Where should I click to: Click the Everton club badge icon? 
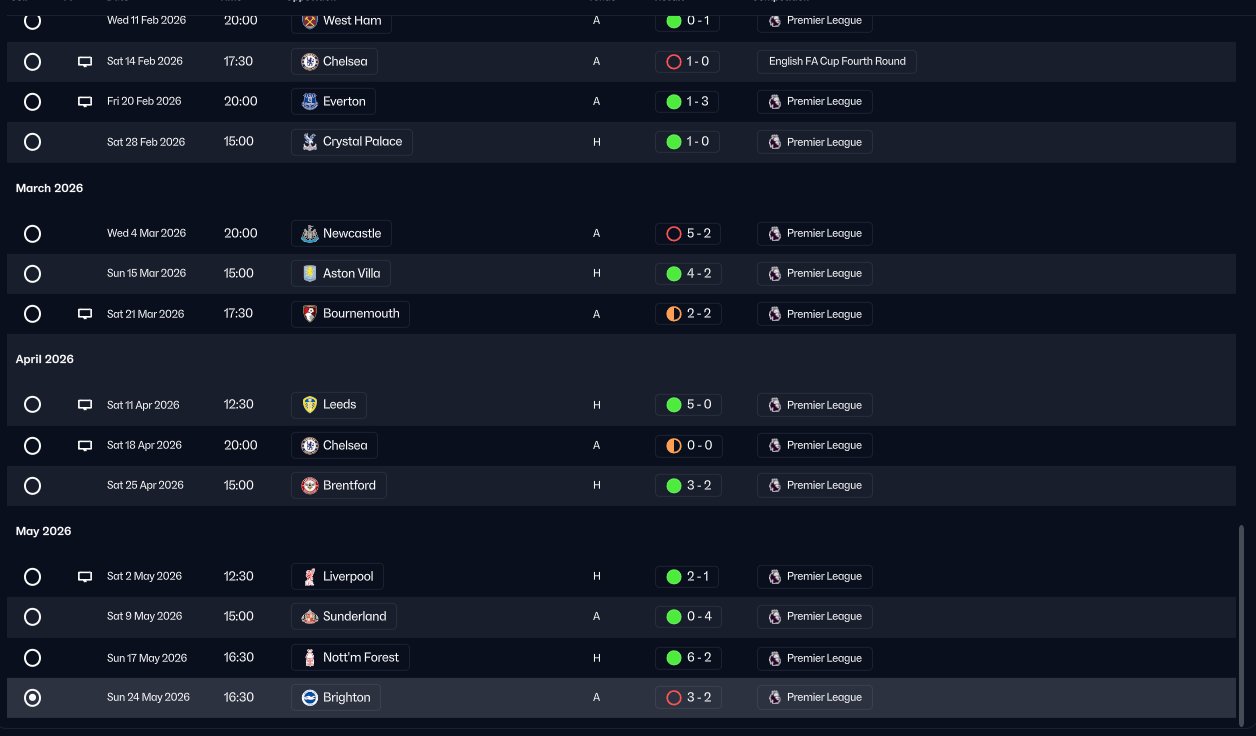coord(310,101)
